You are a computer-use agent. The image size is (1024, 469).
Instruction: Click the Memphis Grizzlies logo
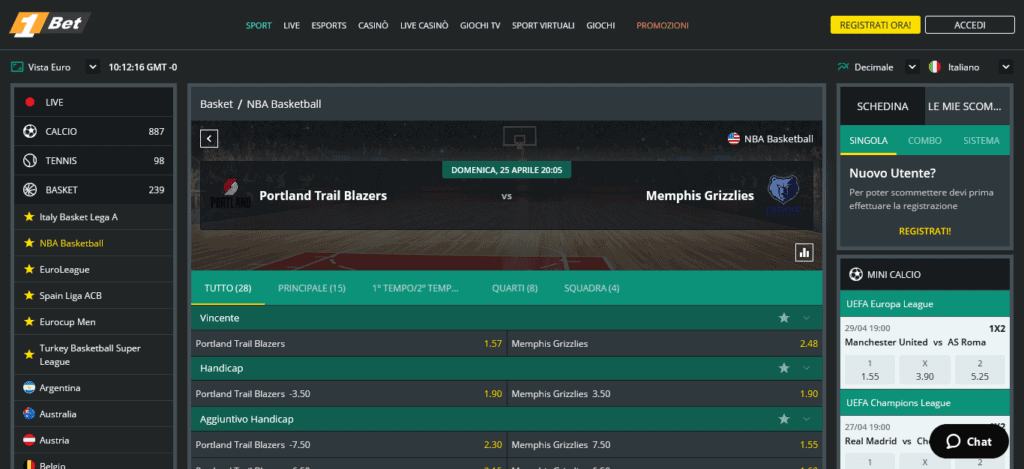click(784, 195)
